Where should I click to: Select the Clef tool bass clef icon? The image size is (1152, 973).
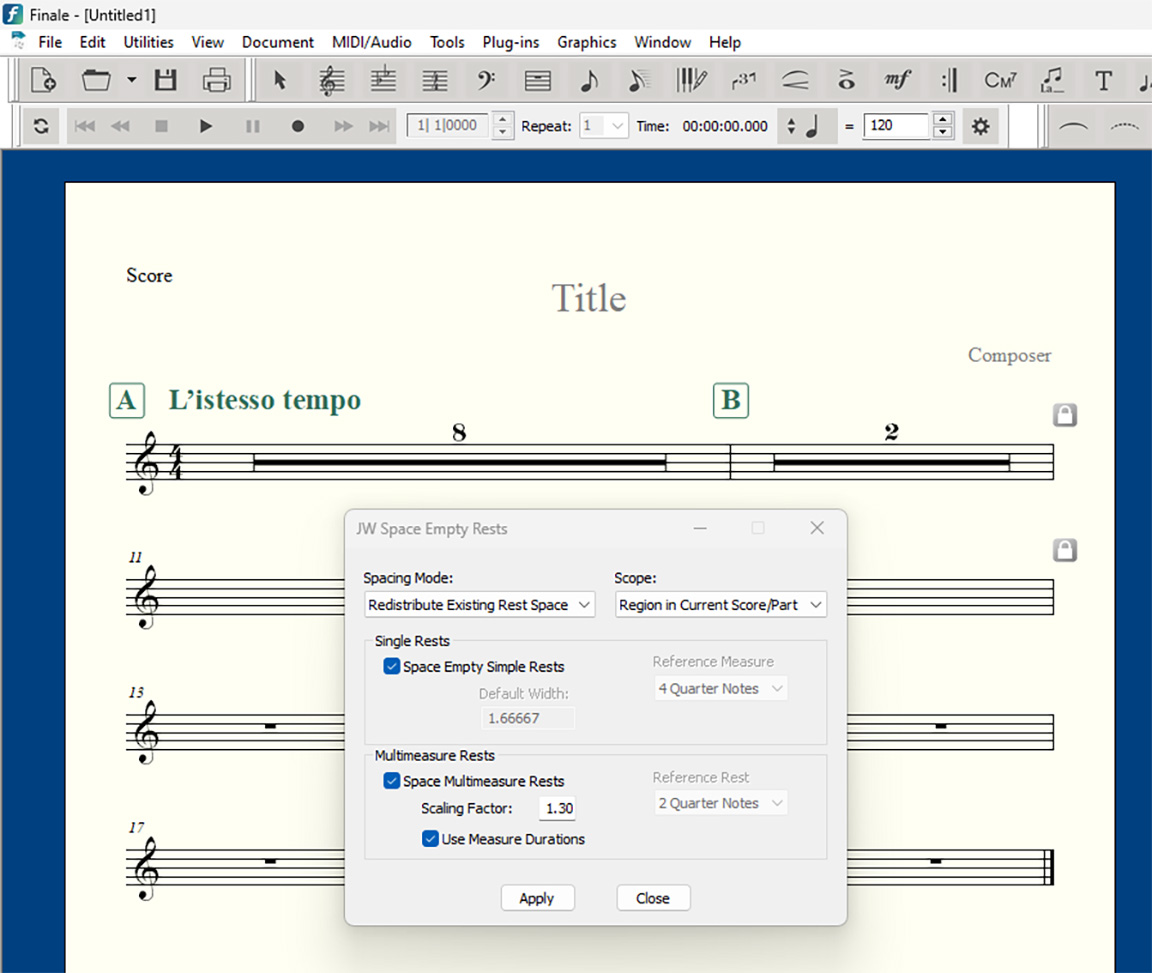click(x=485, y=81)
